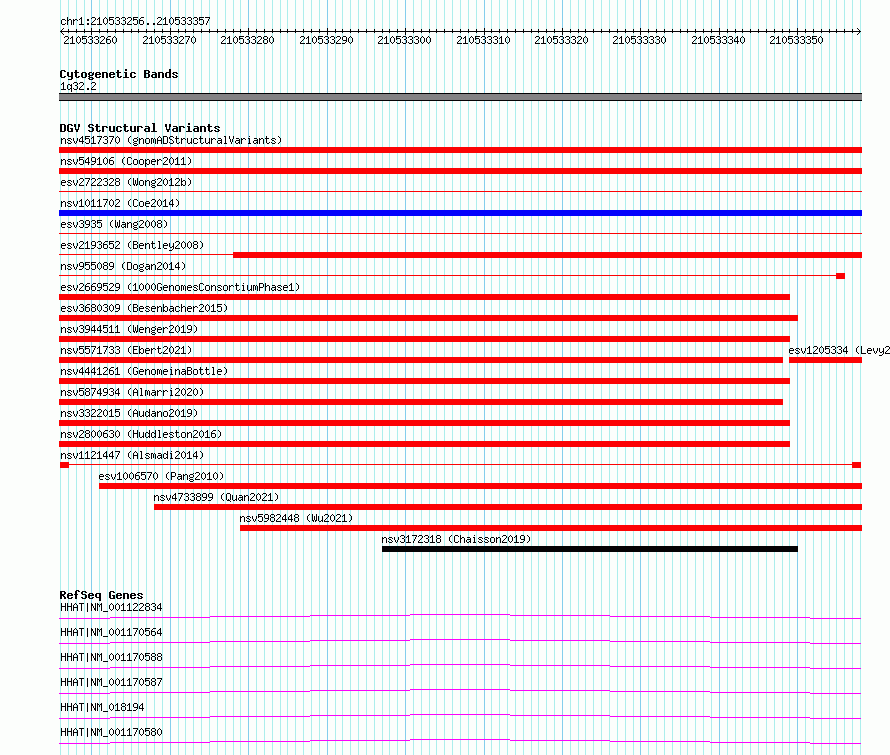Image resolution: width=890 pixels, height=755 pixels.
Task: Select the HHAT|NM_001170580 transcript label
Action: pos(111,732)
